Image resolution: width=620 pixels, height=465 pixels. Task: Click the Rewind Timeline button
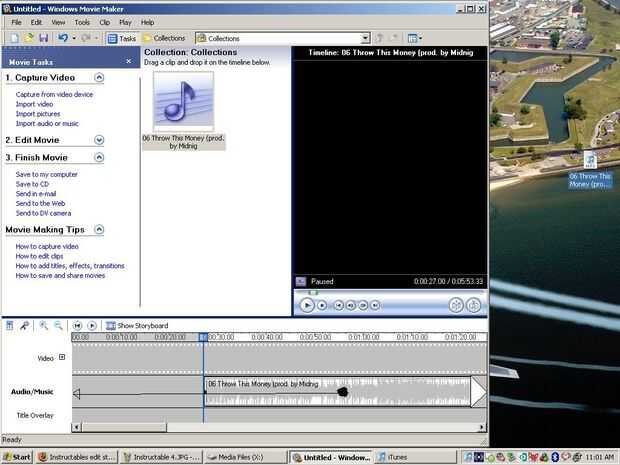77,325
